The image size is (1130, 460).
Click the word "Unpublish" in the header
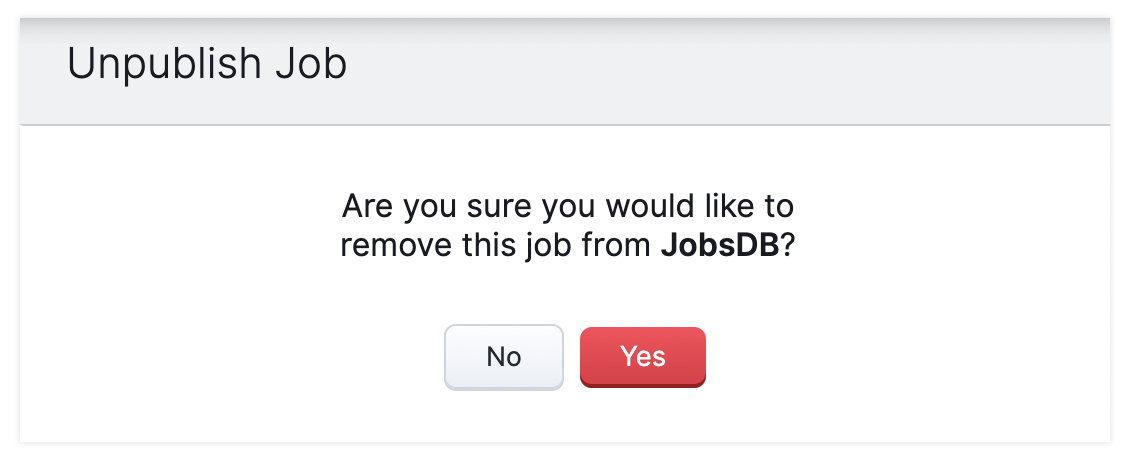click(x=161, y=65)
